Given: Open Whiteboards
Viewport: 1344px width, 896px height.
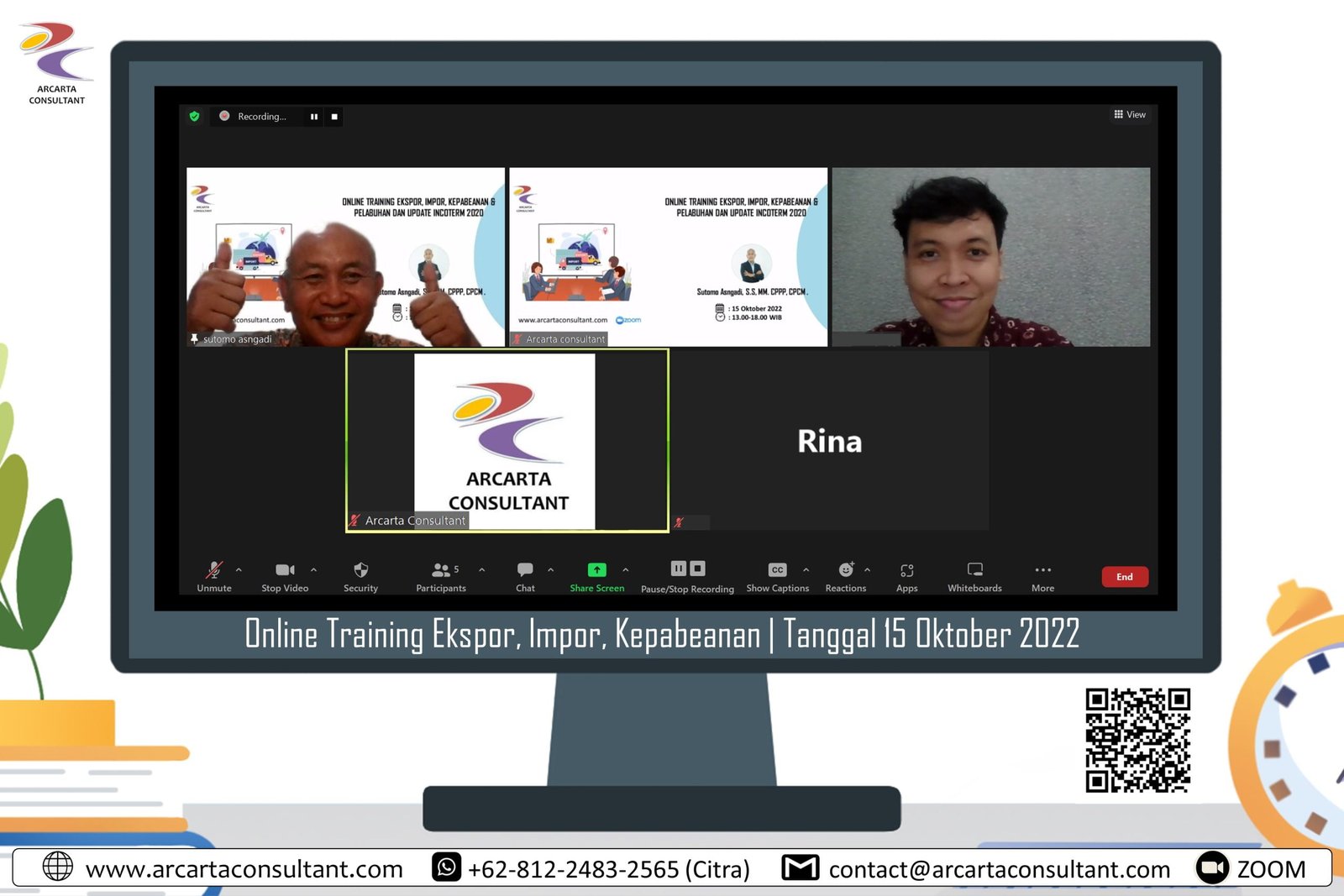Looking at the screenshot, I should [x=974, y=576].
